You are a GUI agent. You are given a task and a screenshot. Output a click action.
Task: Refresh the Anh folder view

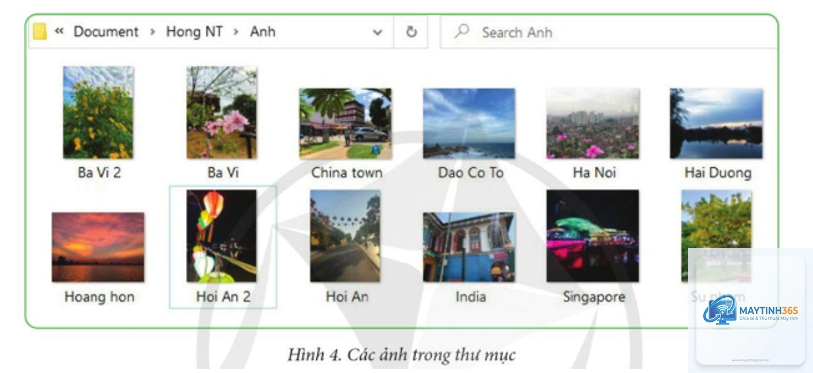[x=411, y=32]
